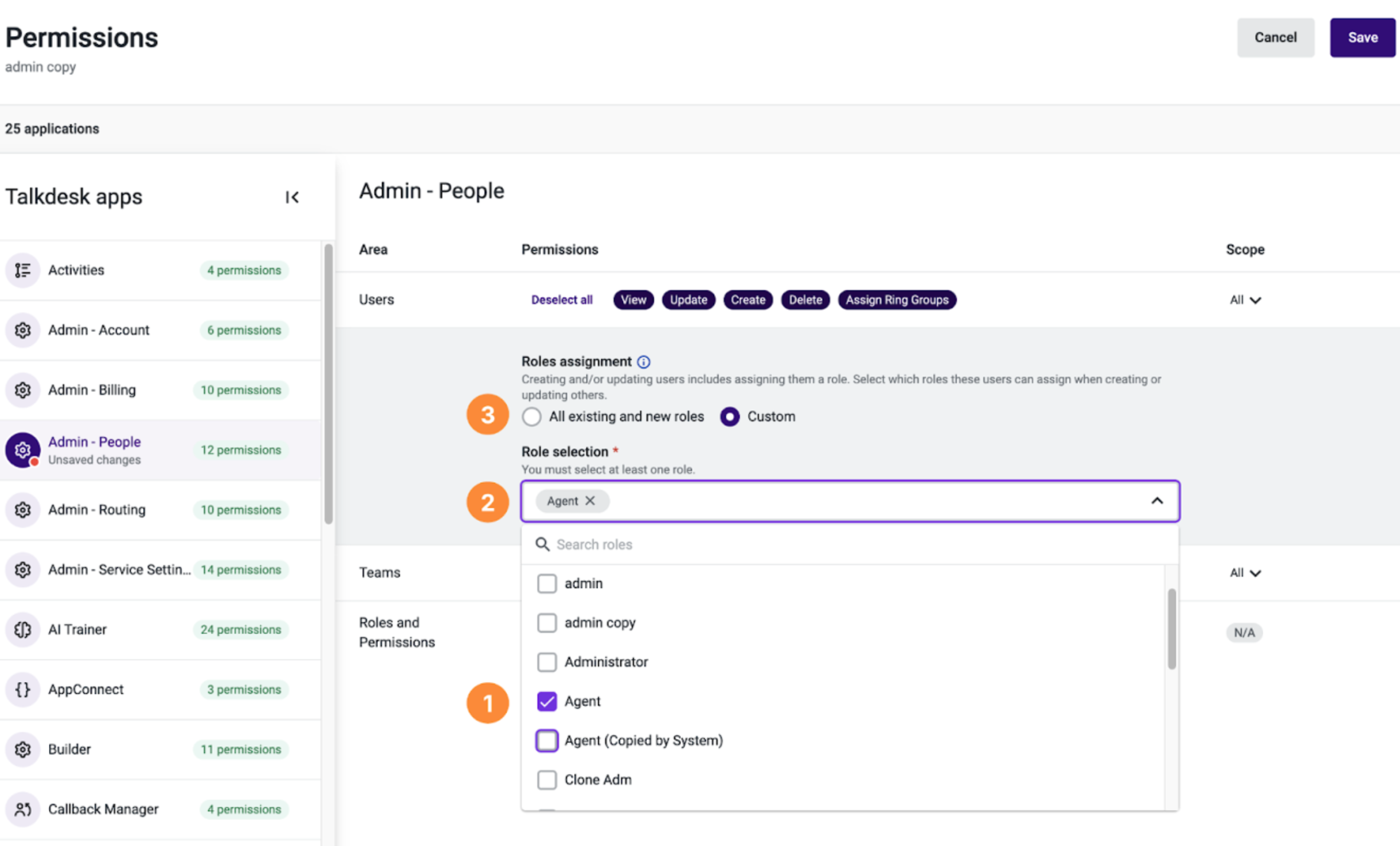Collapse the Talkdesk apps sidebar

(x=292, y=197)
